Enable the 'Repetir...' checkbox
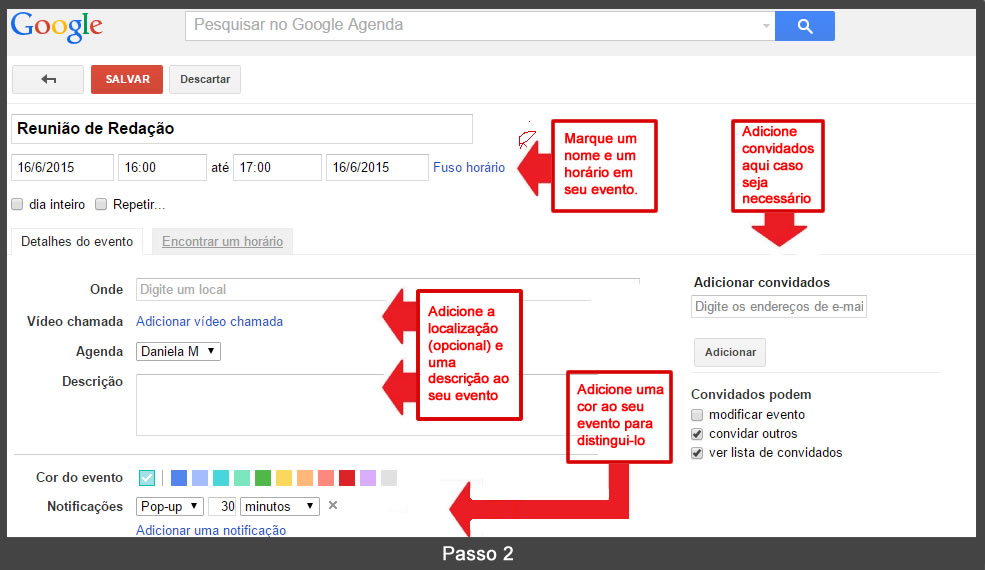Image resolution: width=985 pixels, height=570 pixels. [x=101, y=204]
